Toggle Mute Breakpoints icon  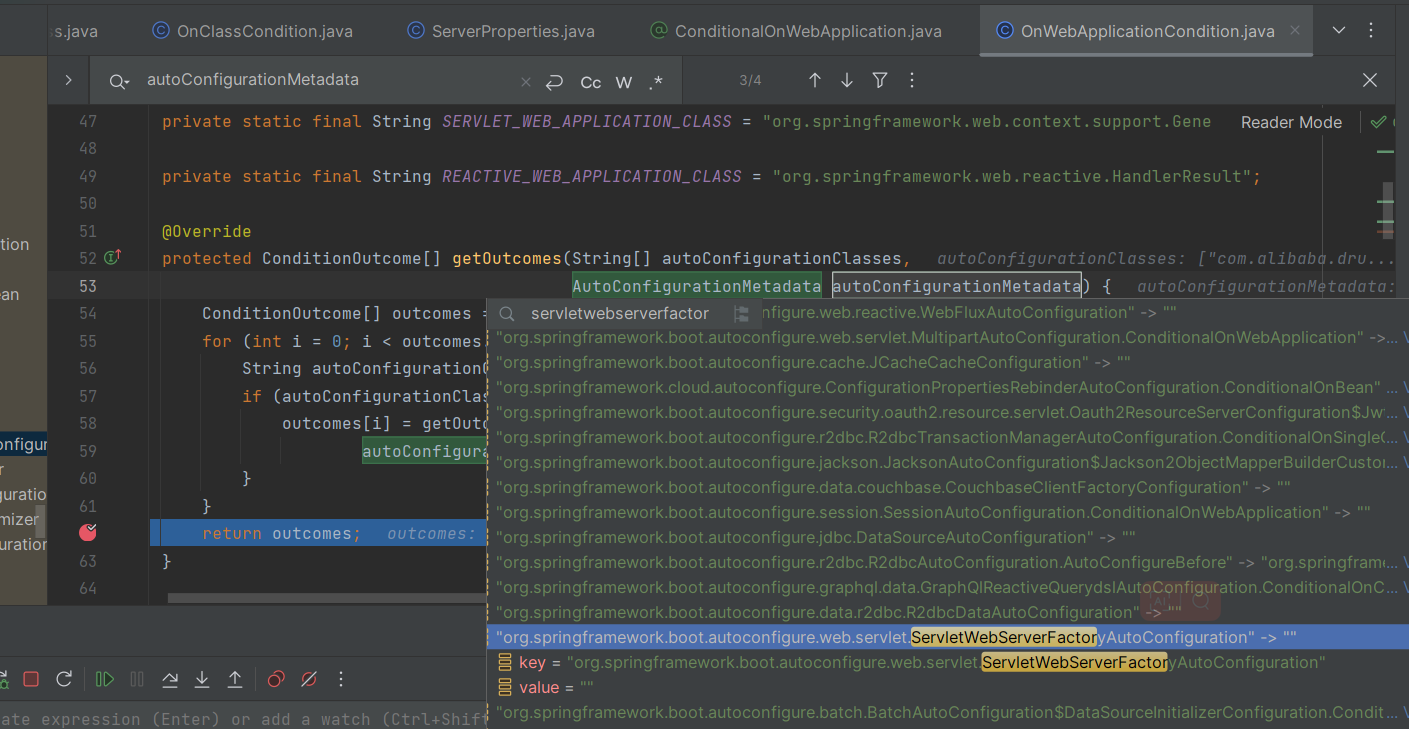(x=309, y=679)
